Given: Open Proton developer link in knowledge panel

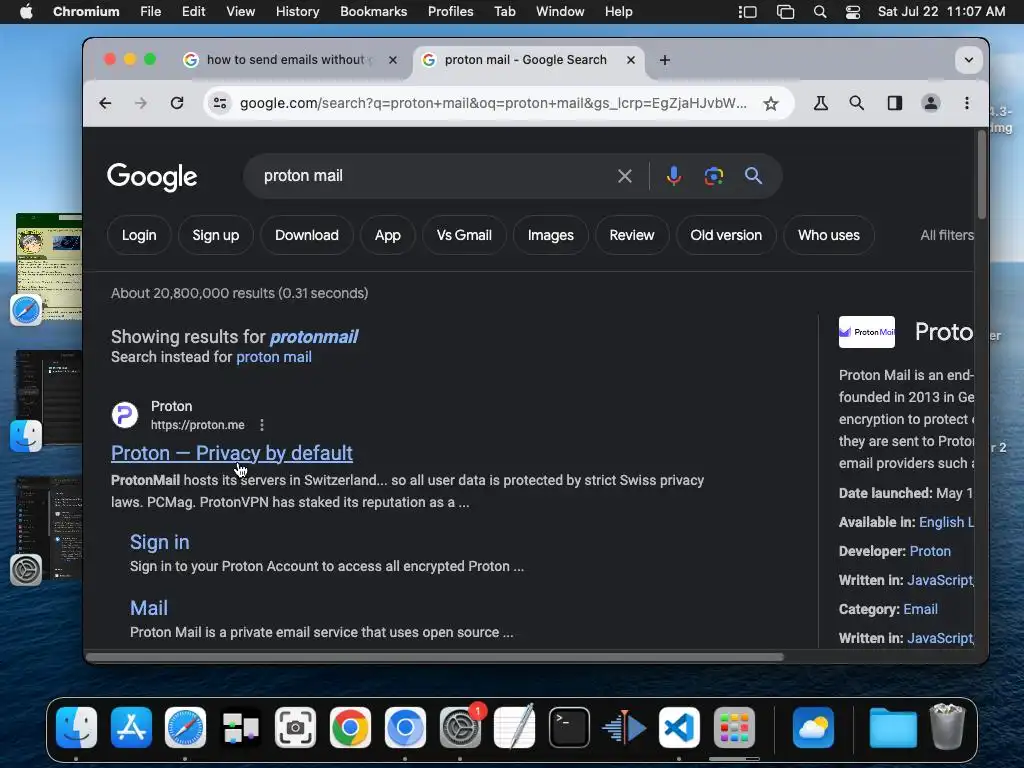Looking at the screenshot, I should tap(930, 551).
